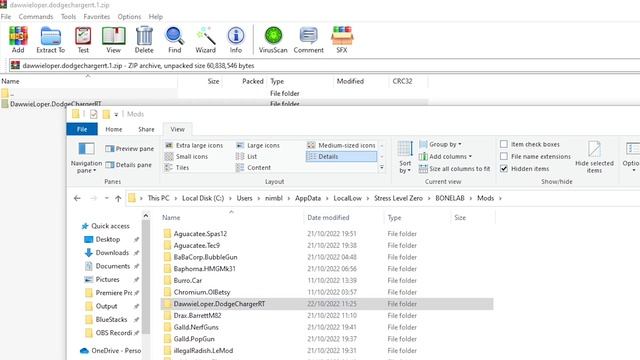This screenshot has height=360, width=640.
Task: Select the Explorer View ribbon tab
Action: (x=178, y=129)
